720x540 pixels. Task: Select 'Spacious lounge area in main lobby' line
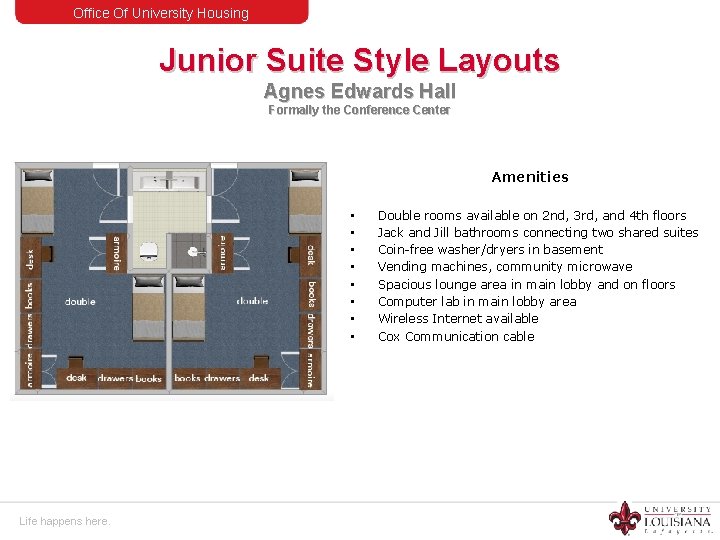527,285
